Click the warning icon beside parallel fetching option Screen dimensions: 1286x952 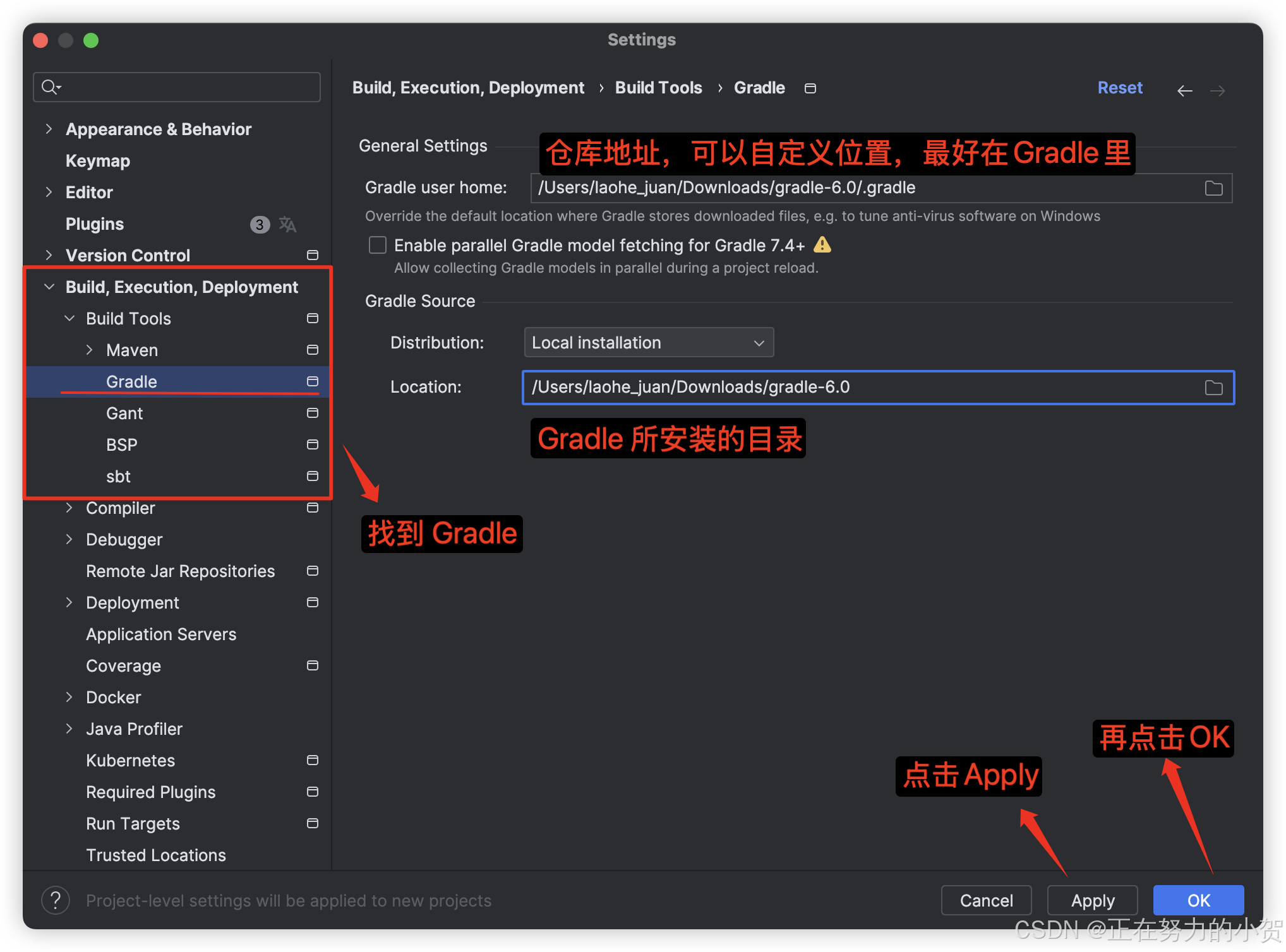pyautogui.click(x=822, y=245)
